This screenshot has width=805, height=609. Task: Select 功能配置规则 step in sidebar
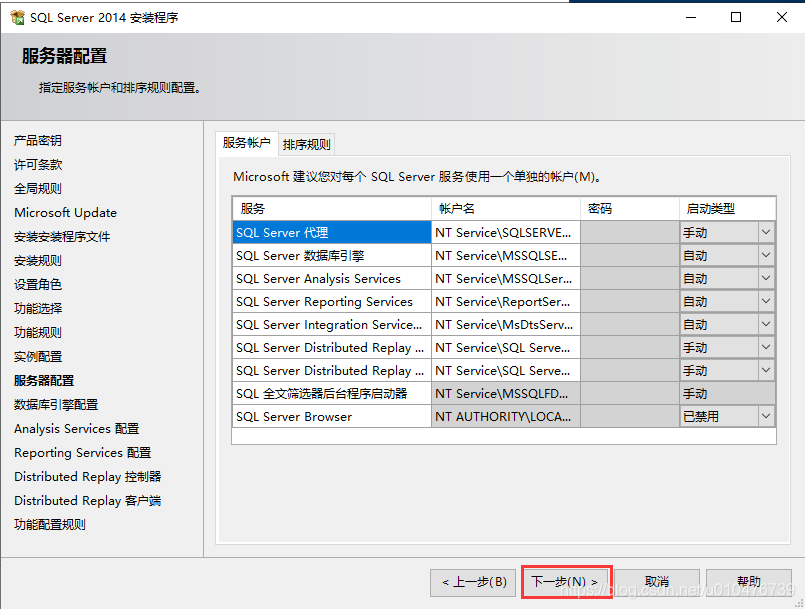click(50, 525)
